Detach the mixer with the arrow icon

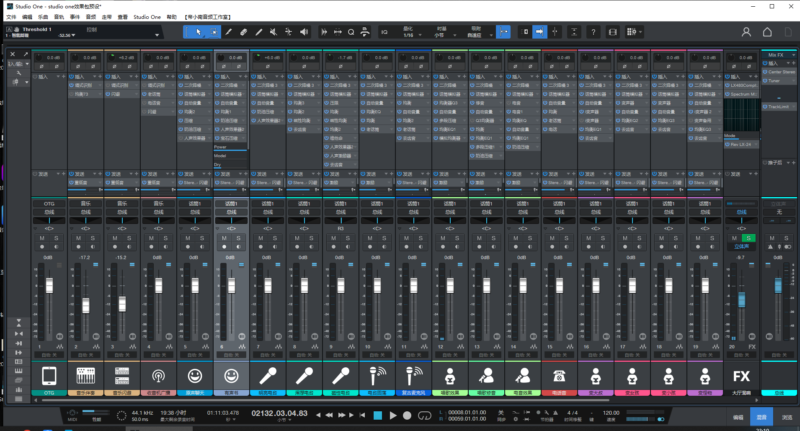pyautogui.click(x=26, y=54)
